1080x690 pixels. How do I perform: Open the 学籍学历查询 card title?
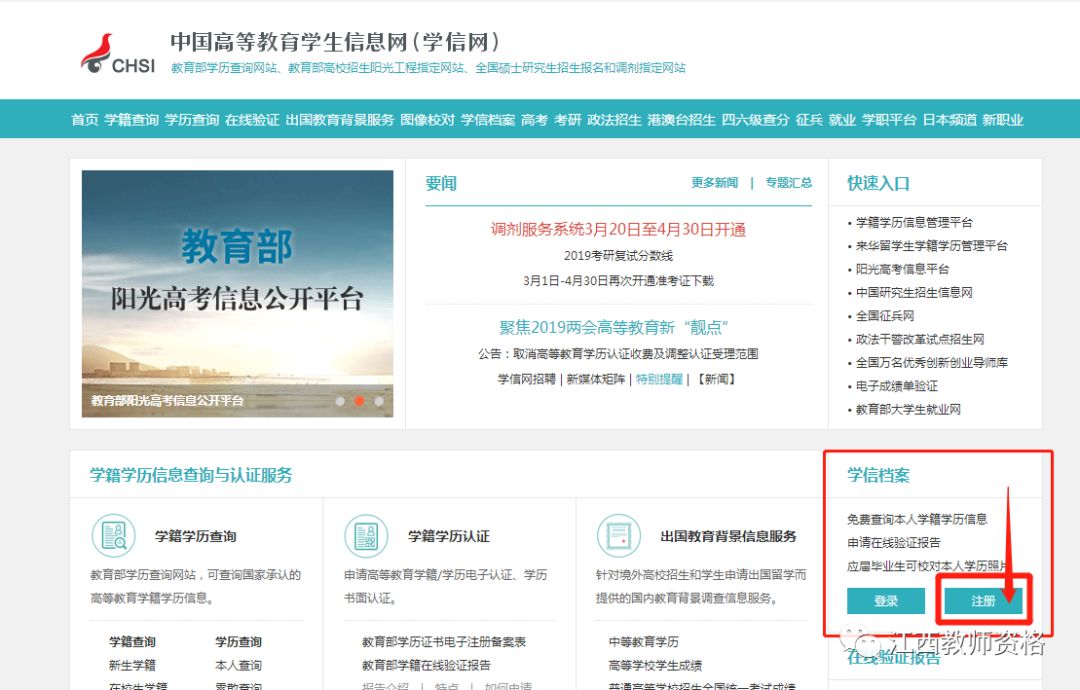196,536
